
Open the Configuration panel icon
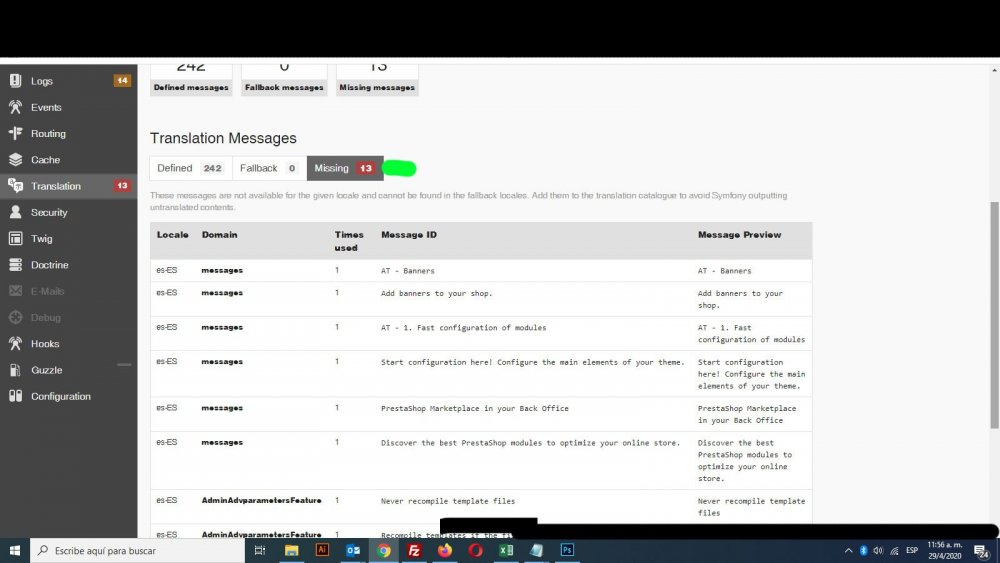coord(15,396)
